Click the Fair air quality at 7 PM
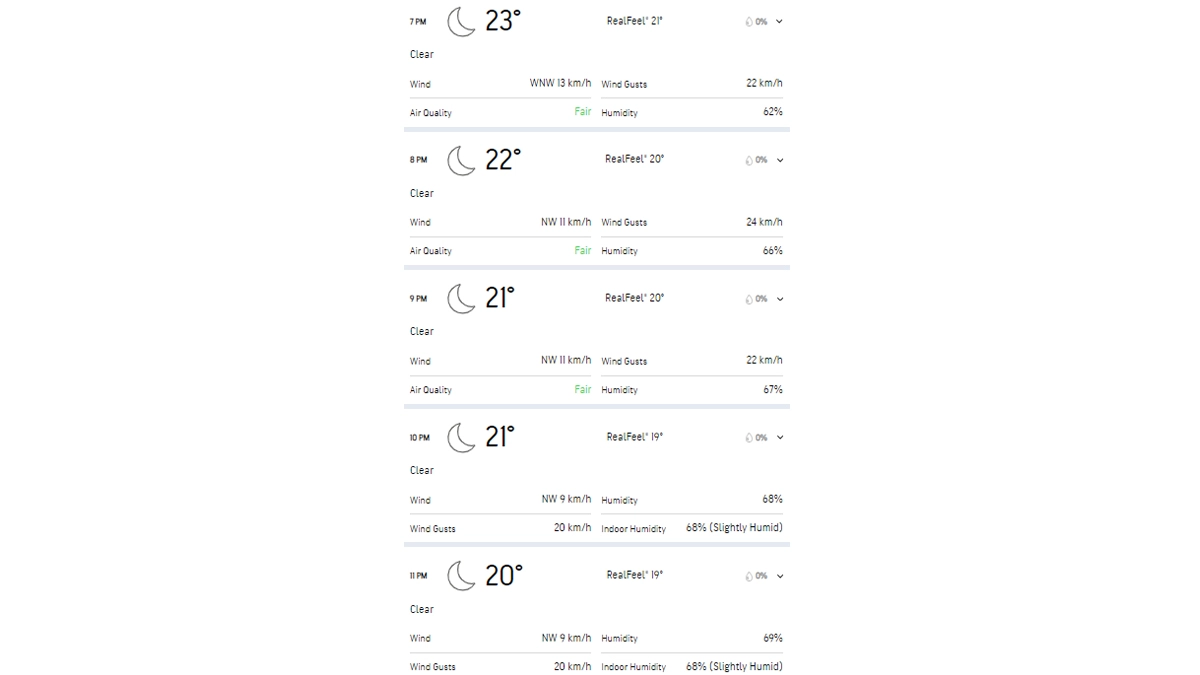Screen dimensions: 1200x675 (x=583, y=112)
